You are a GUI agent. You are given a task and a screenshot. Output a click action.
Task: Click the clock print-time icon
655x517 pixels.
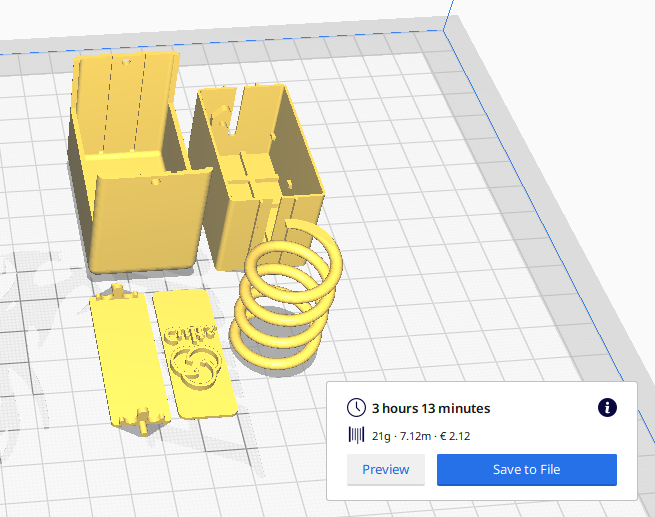pyautogui.click(x=356, y=408)
